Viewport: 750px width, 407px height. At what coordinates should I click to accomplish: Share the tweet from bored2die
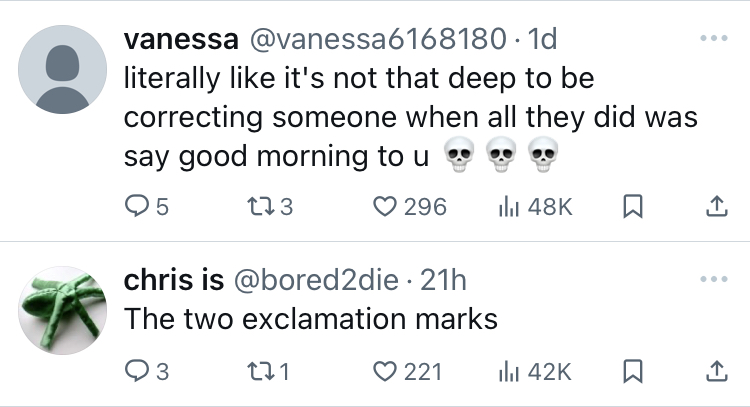(717, 371)
